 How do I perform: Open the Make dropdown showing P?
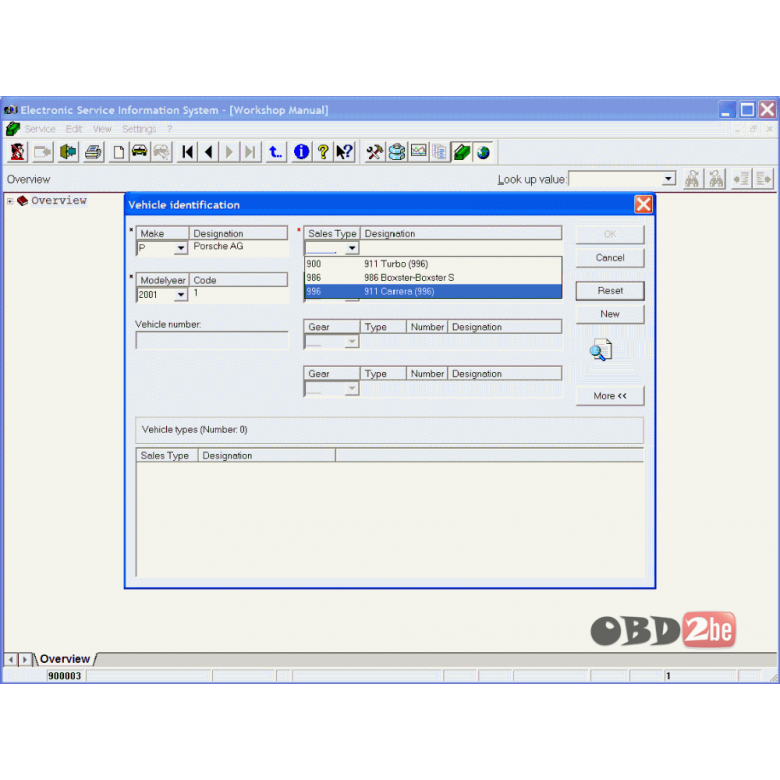point(180,248)
